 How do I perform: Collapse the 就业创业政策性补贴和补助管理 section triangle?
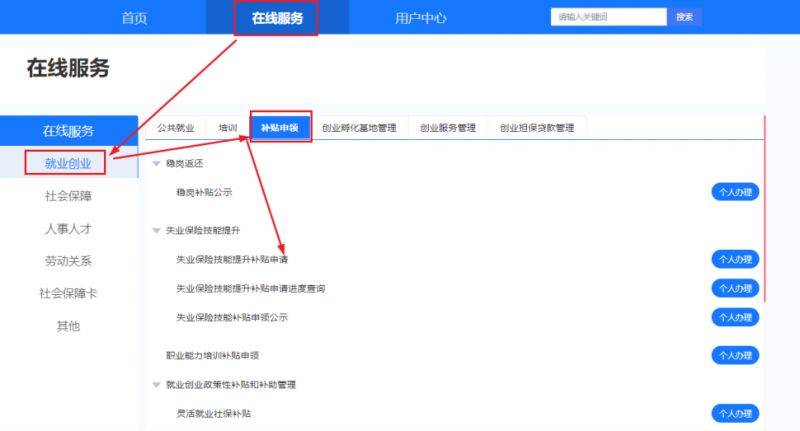point(156,385)
